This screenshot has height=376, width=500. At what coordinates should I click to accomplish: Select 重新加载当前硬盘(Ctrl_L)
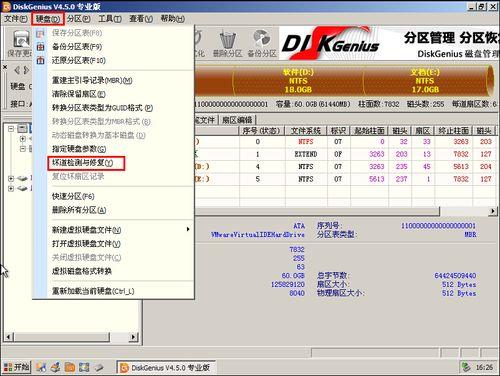click(113, 291)
